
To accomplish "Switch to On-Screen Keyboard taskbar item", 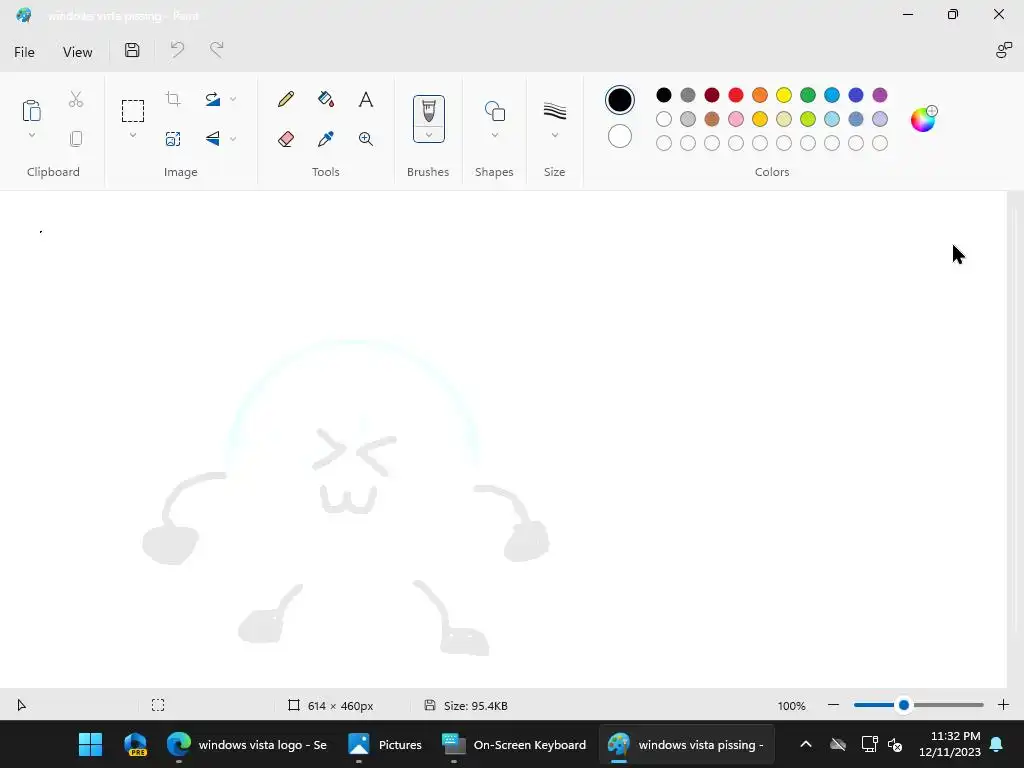I will 515,744.
